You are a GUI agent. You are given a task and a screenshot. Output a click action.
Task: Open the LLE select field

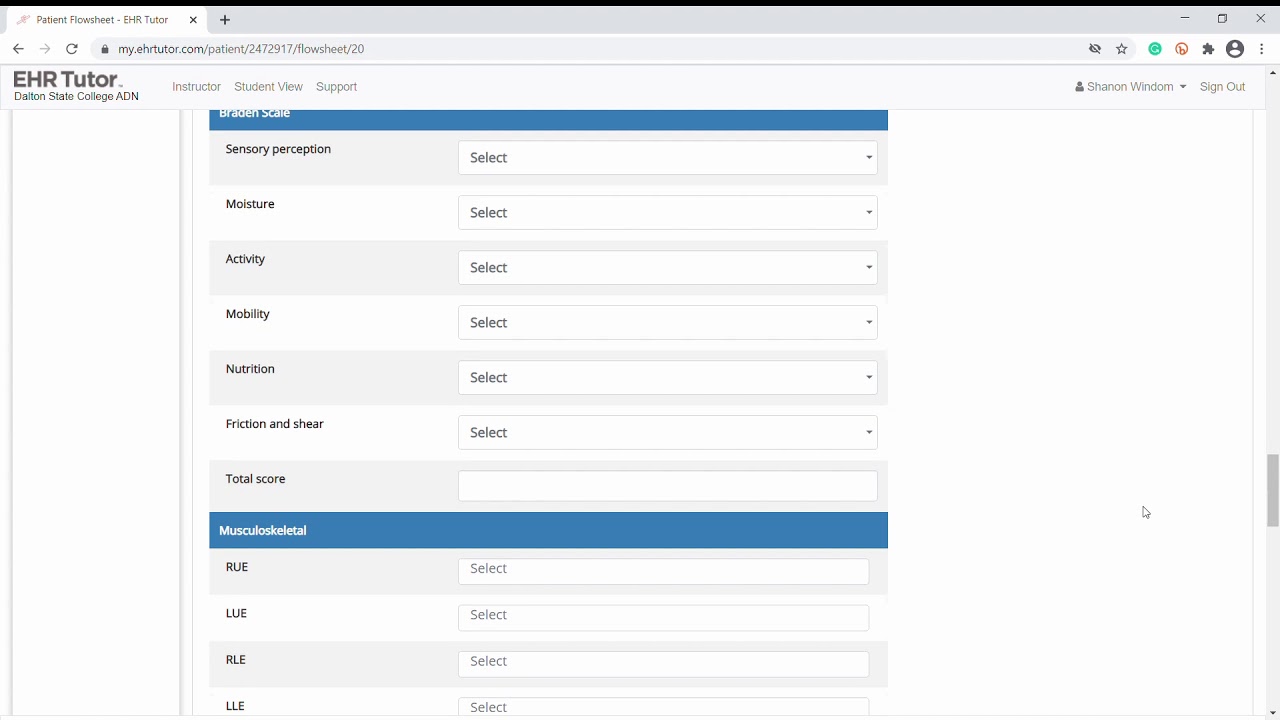coord(663,707)
